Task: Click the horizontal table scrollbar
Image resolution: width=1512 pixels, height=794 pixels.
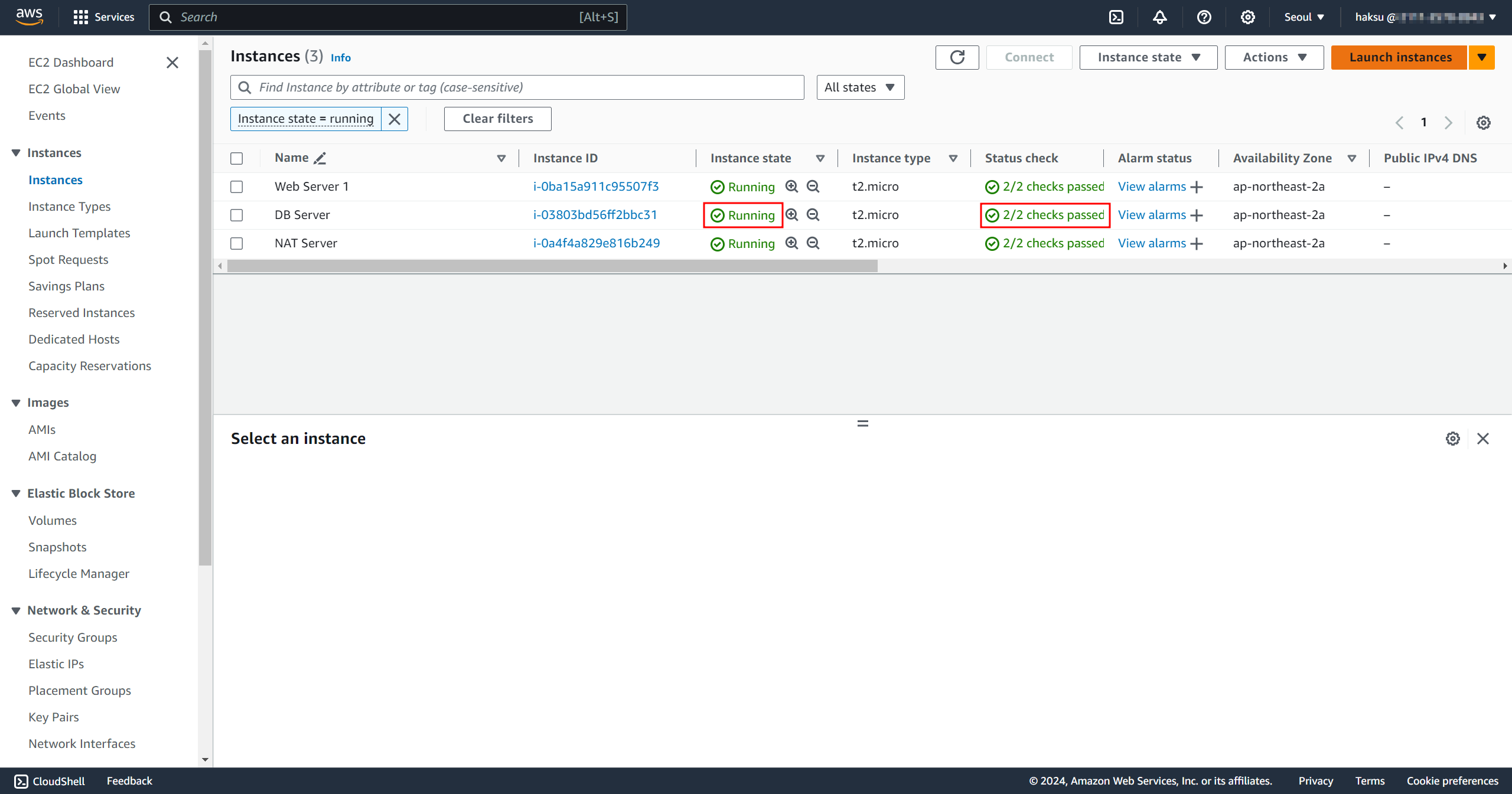Action: [552, 266]
